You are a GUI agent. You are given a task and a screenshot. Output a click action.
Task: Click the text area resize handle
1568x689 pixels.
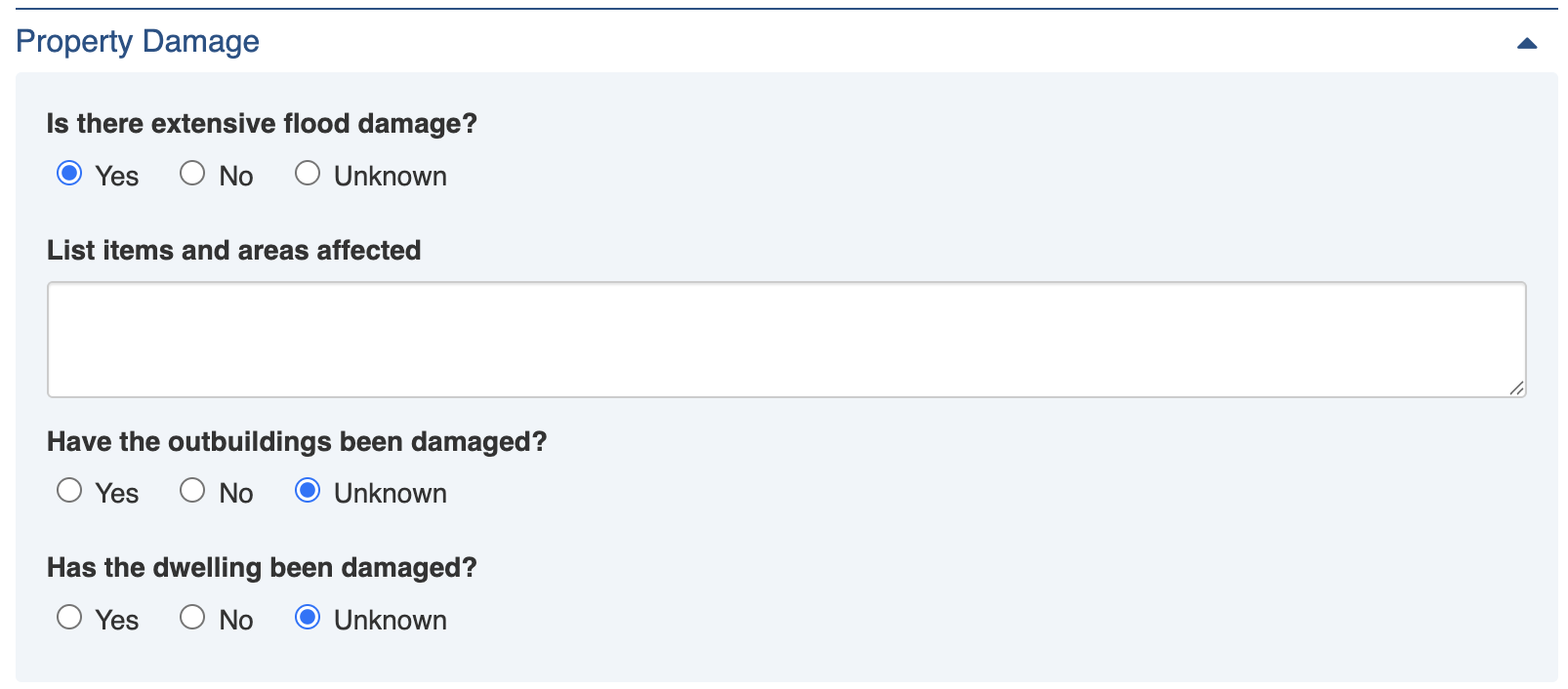(x=1516, y=388)
